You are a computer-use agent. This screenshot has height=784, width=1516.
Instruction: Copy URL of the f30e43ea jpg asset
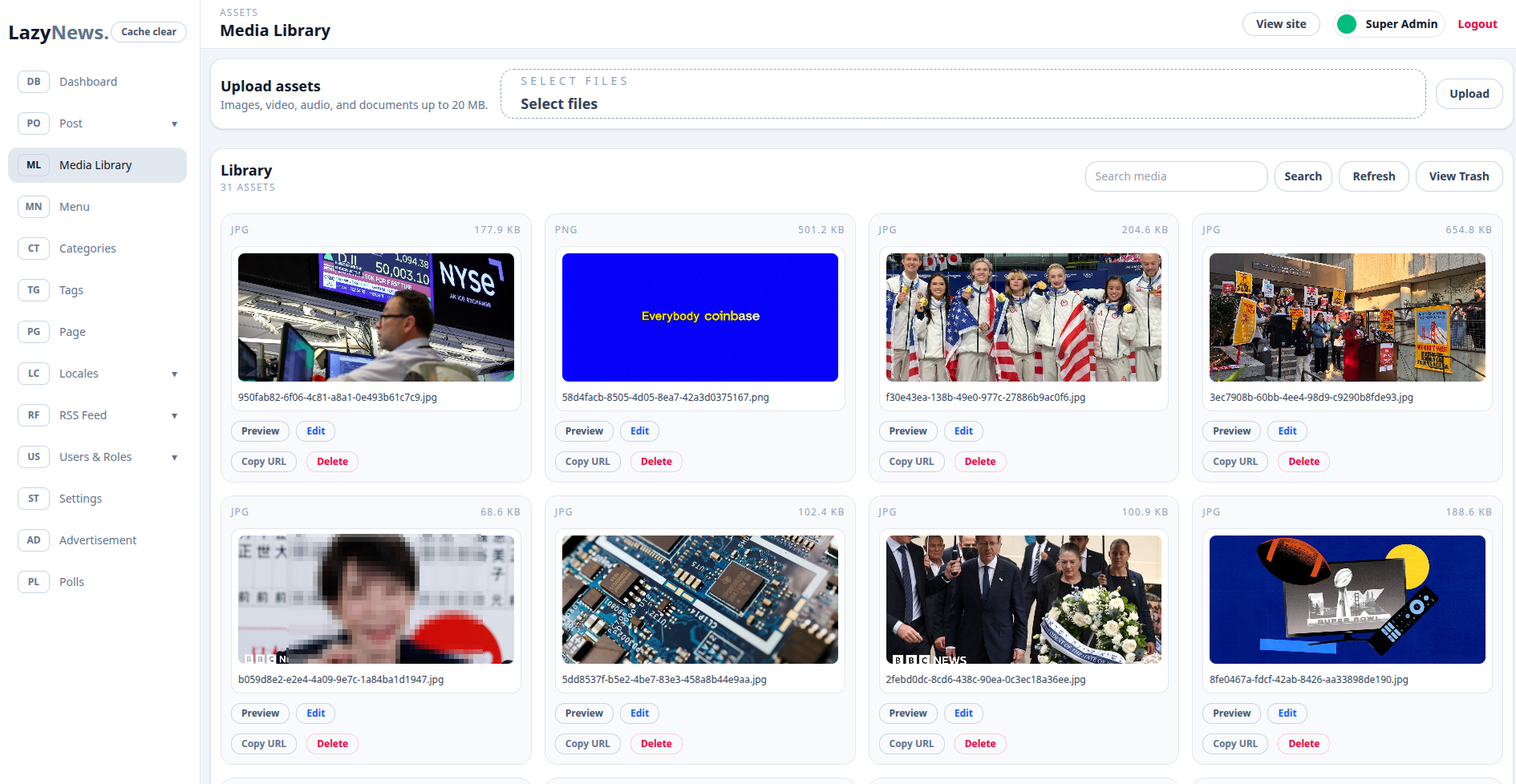click(911, 462)
